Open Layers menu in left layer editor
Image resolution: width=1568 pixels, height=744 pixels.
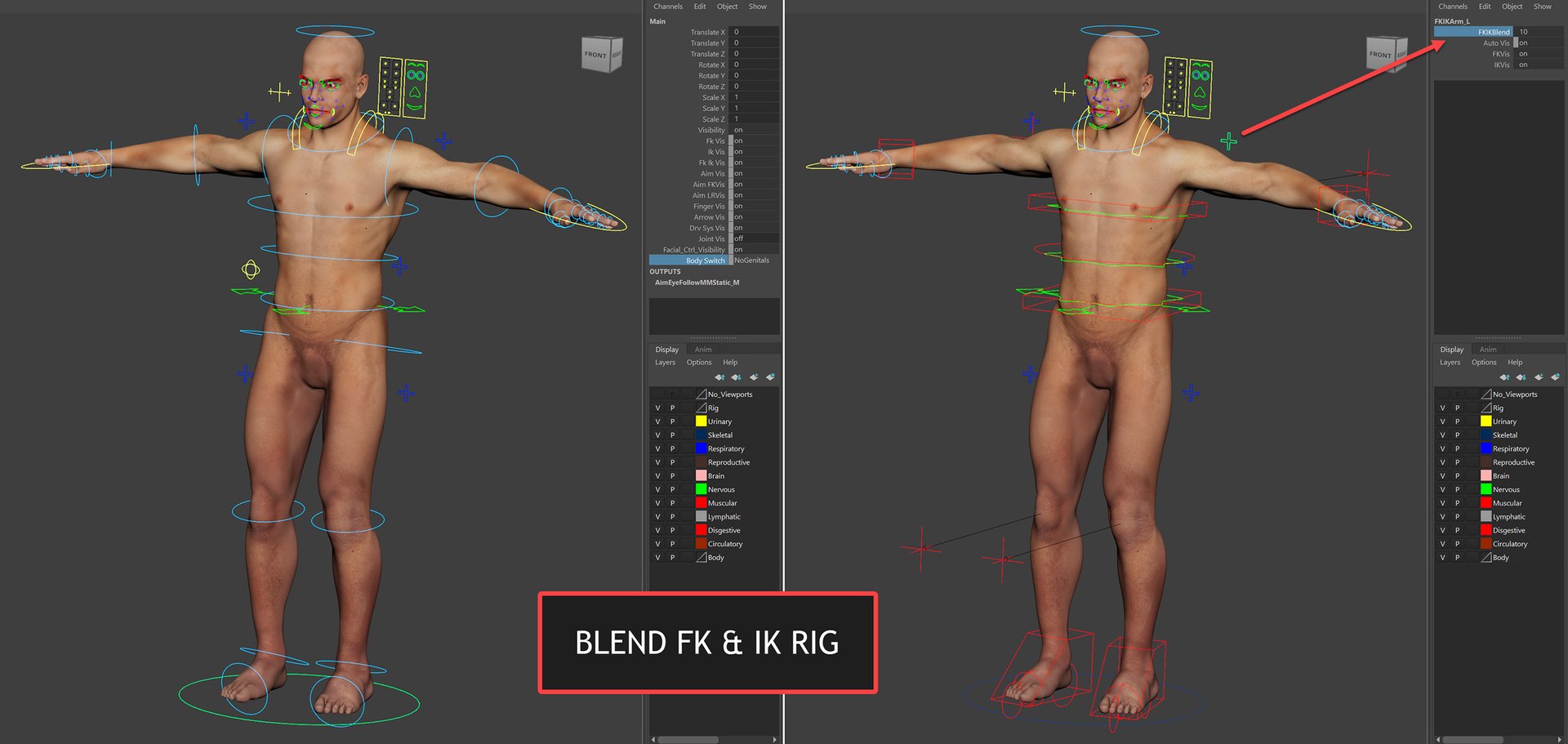click(665, 363)
